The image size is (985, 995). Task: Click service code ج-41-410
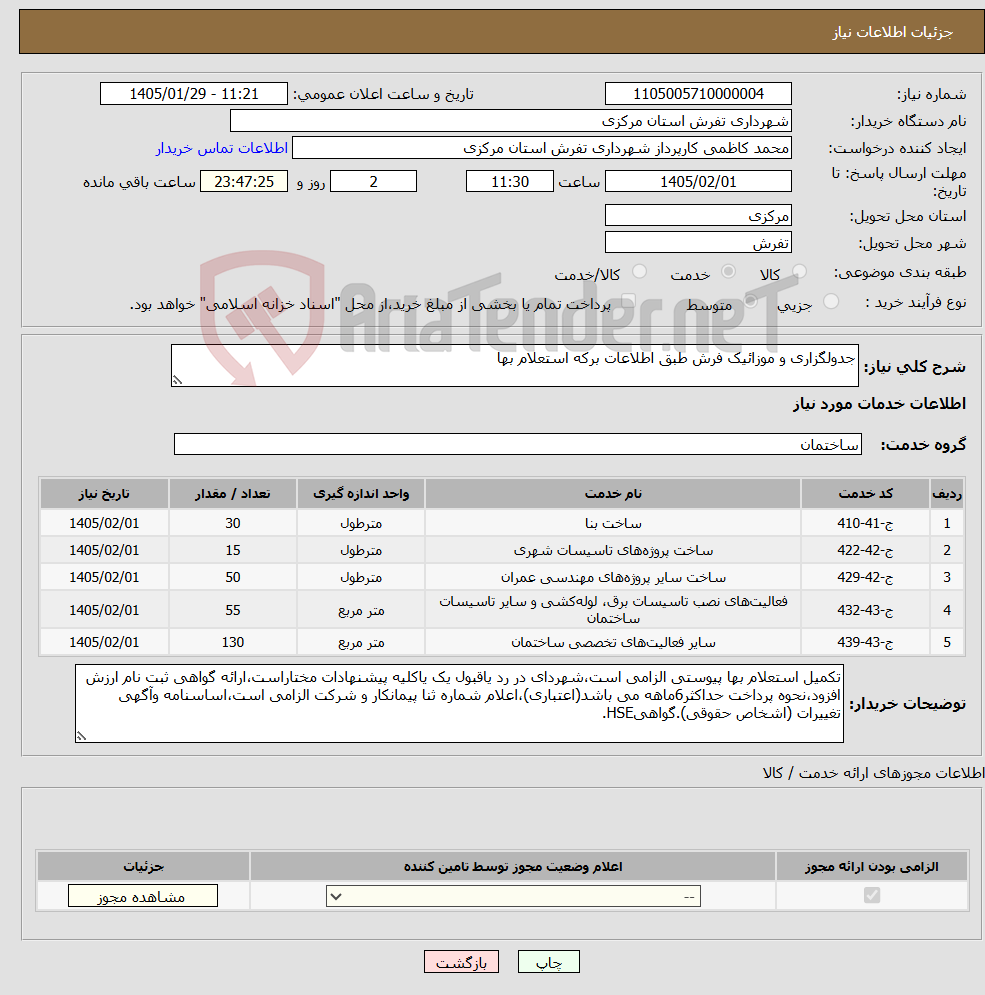coord(864,524)
